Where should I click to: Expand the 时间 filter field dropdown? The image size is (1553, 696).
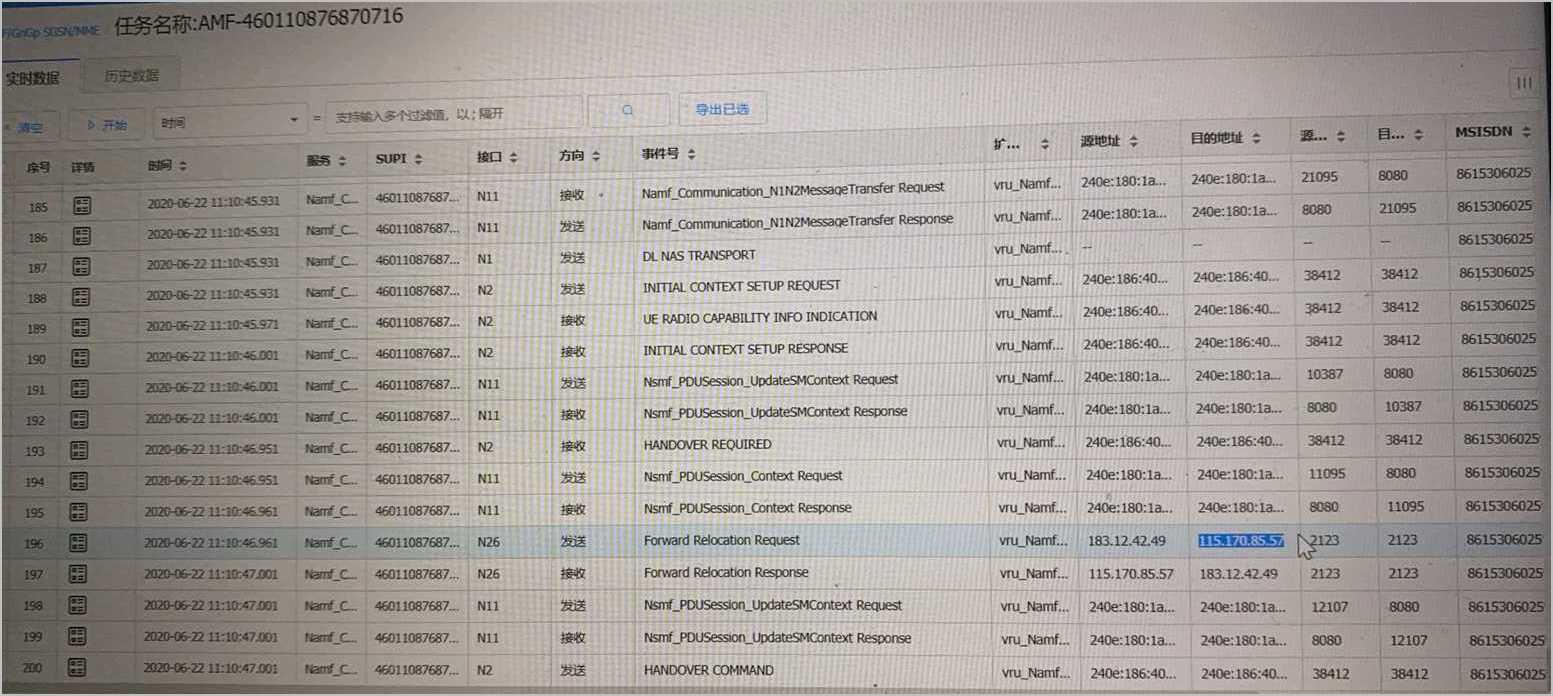pyautogui.click(x=293, y=121)
